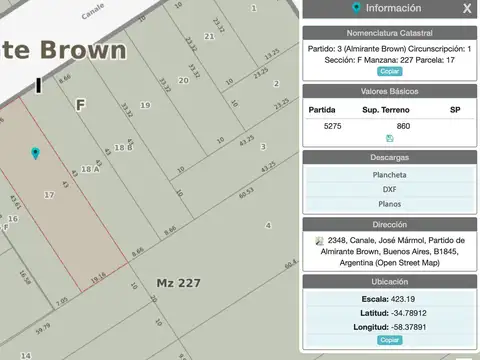
Task: Click parcel label 18 A on the map
Action: pyautogui.click(x=90, y=169)
